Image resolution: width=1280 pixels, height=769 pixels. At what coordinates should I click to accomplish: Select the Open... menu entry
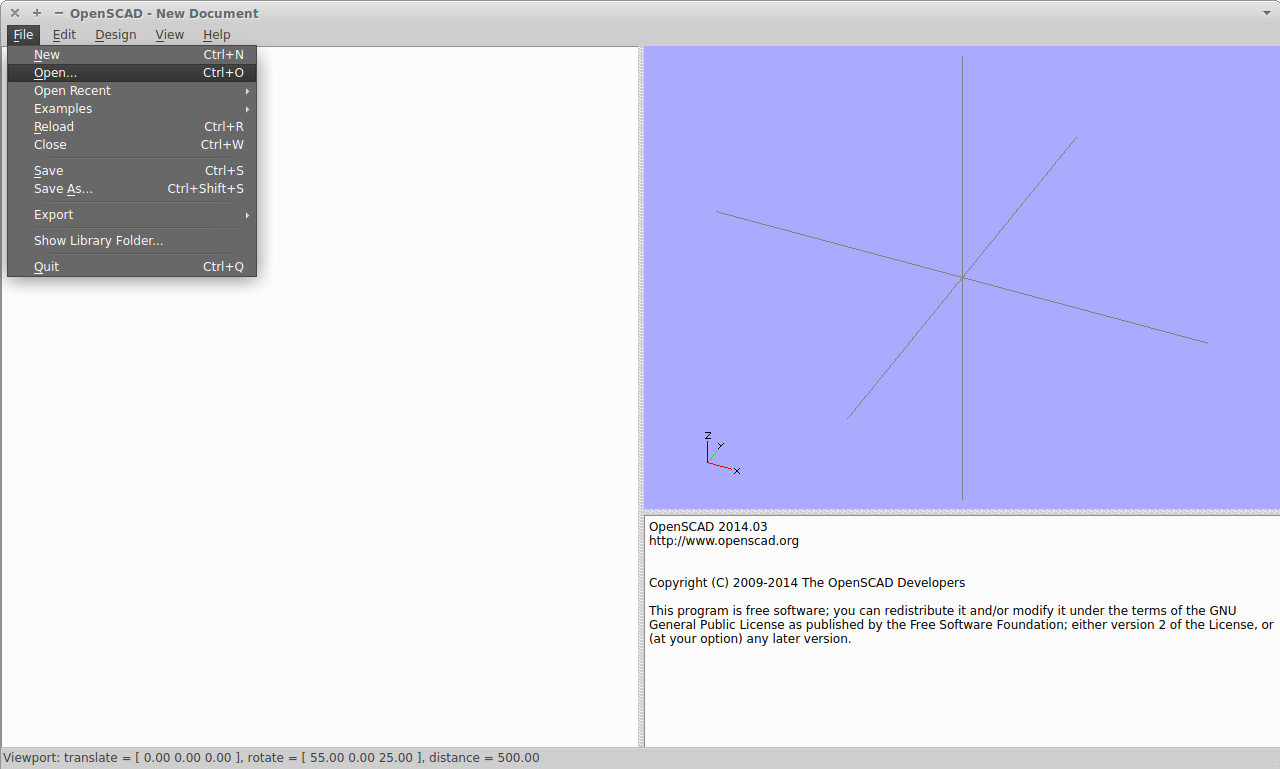pyautogui.click(x=132, y=73)
